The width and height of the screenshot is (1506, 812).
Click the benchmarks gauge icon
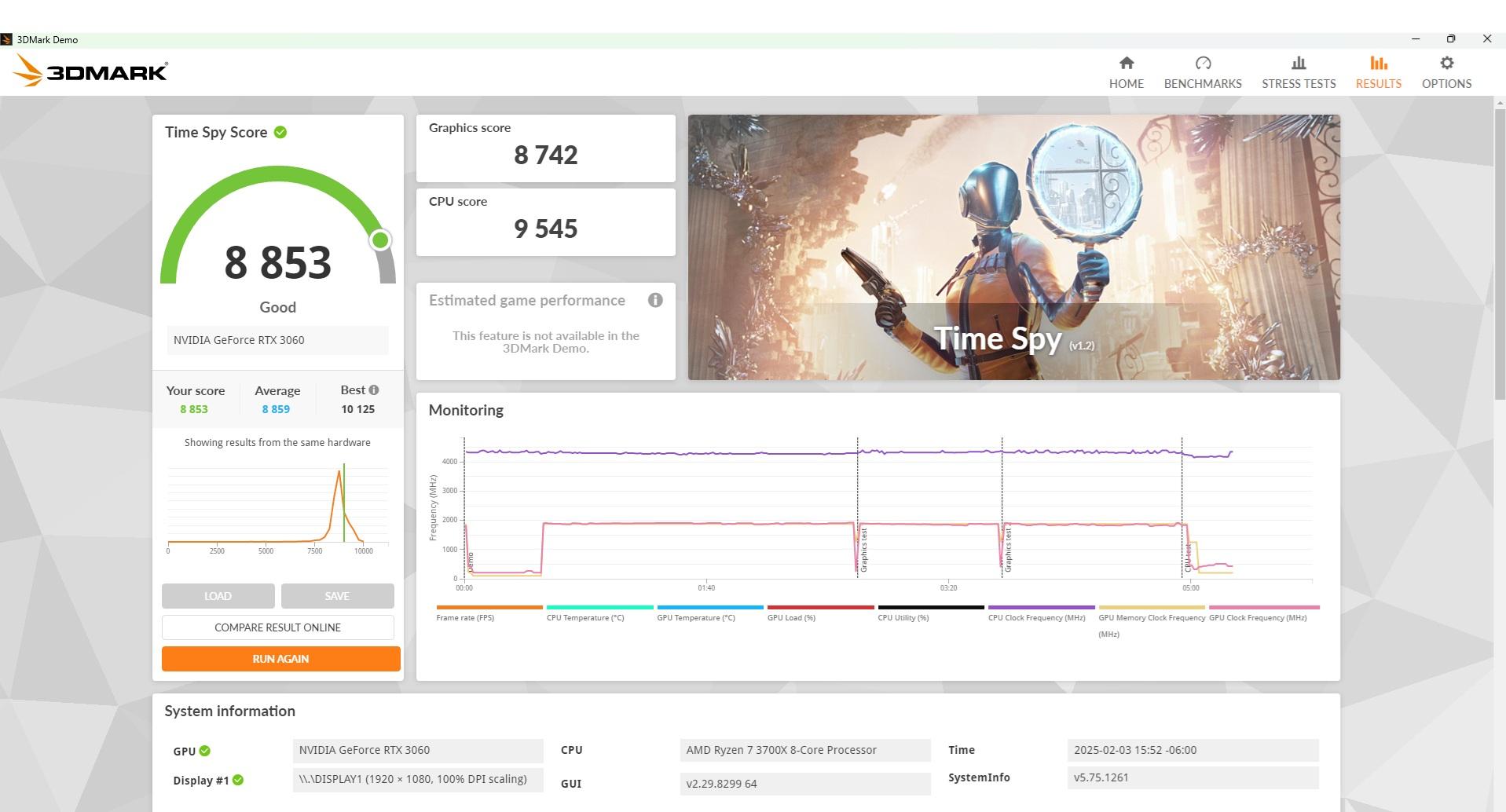(x=1203, y=63)
